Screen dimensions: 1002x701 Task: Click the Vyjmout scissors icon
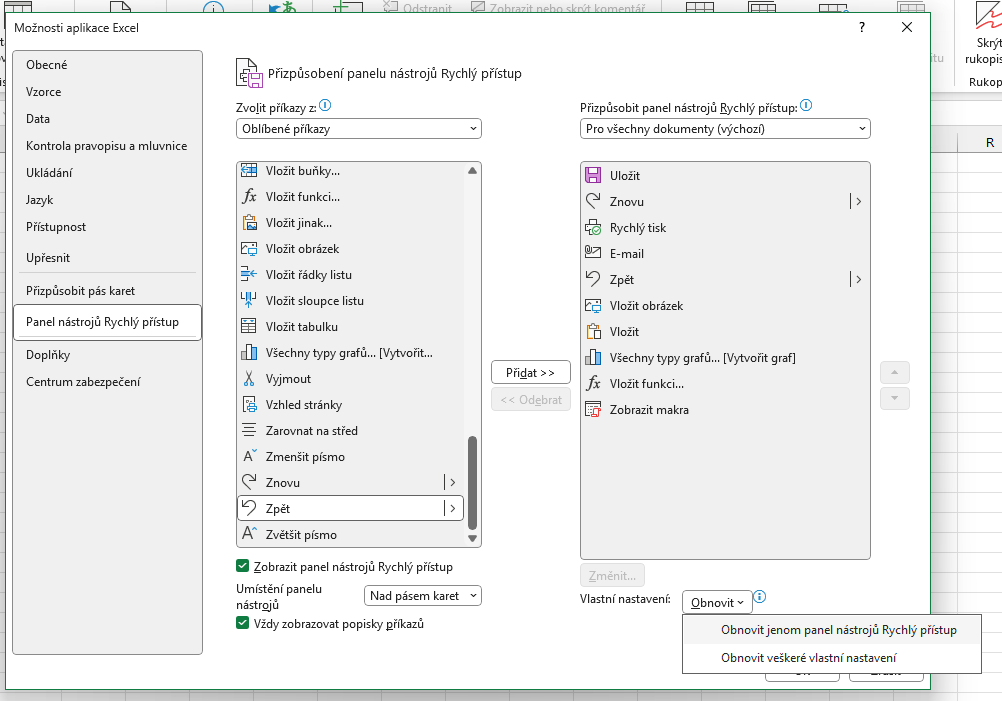coord(249,379)
